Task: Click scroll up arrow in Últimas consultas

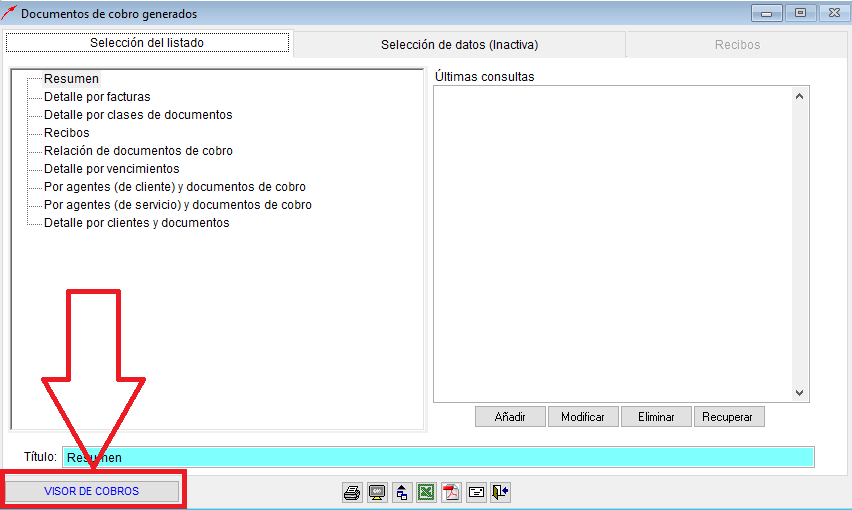Action: coord(799,96)
